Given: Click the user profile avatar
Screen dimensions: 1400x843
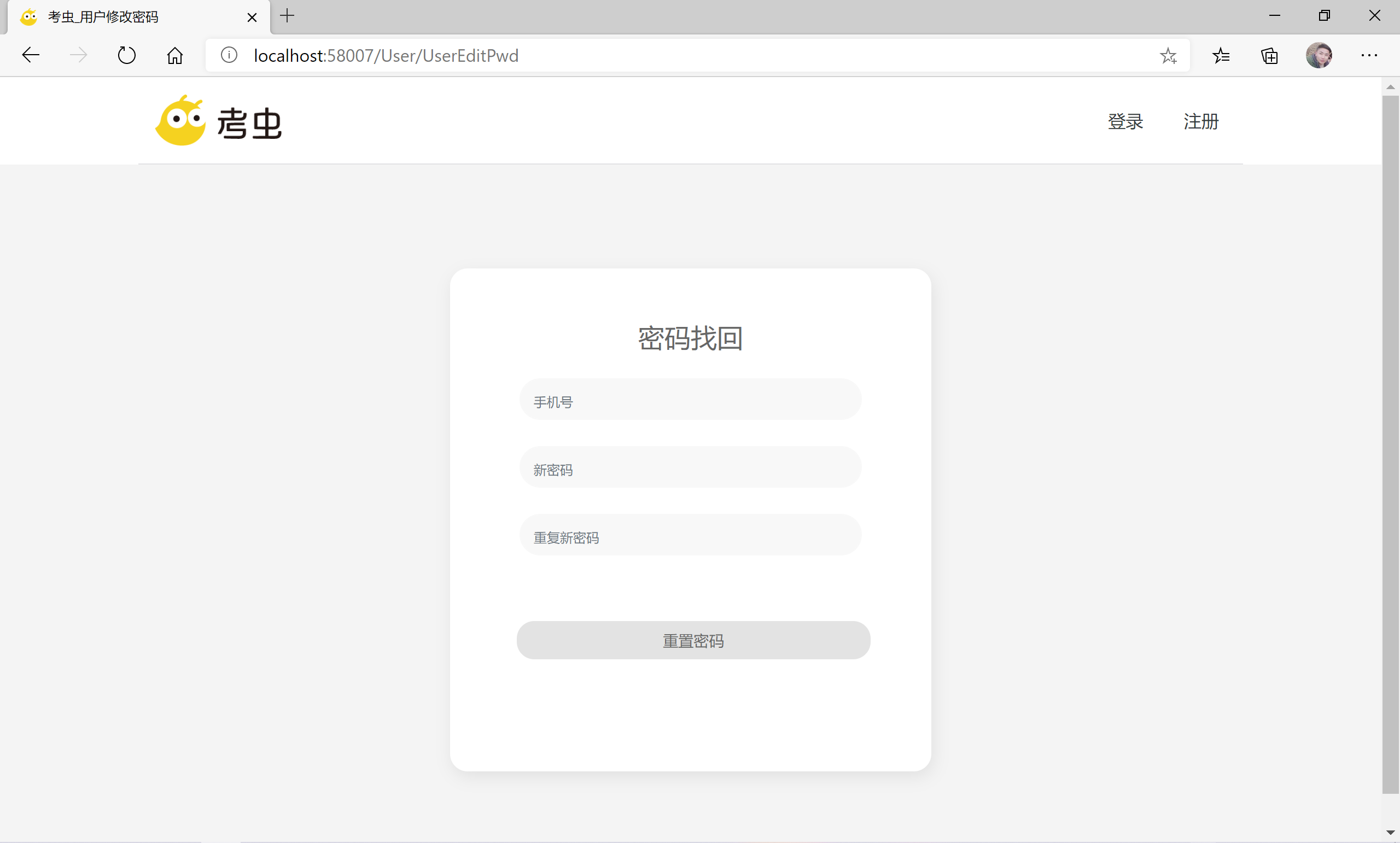Looking at the screenshot, I should pyautogui.click(x=1318, y=55).
